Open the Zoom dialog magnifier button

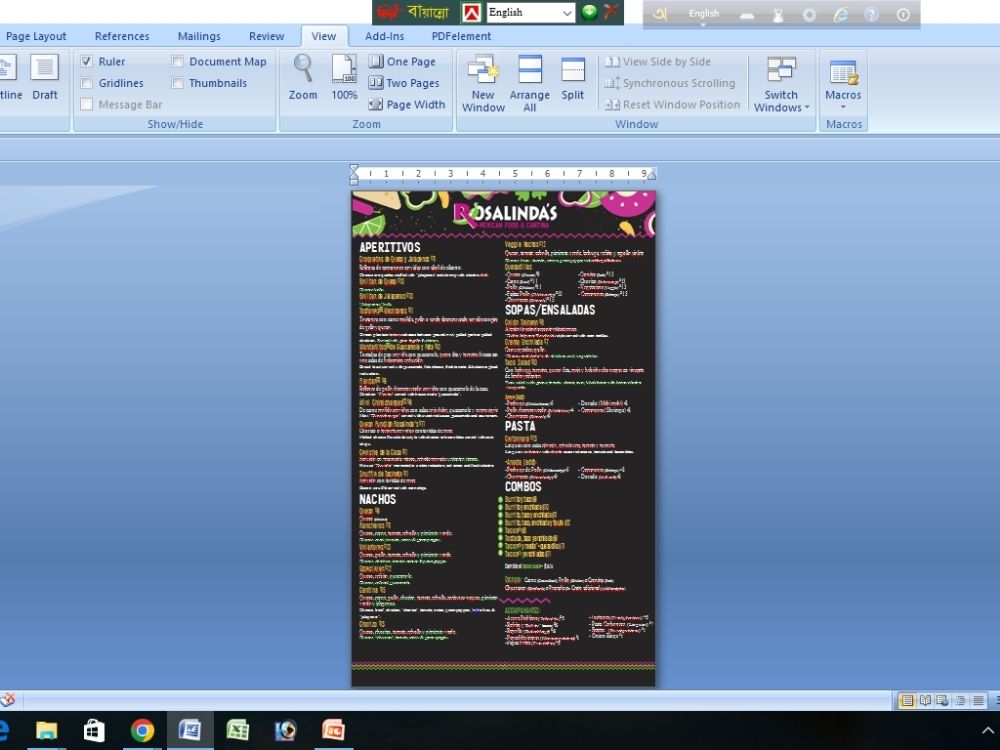tap(303, 77)
